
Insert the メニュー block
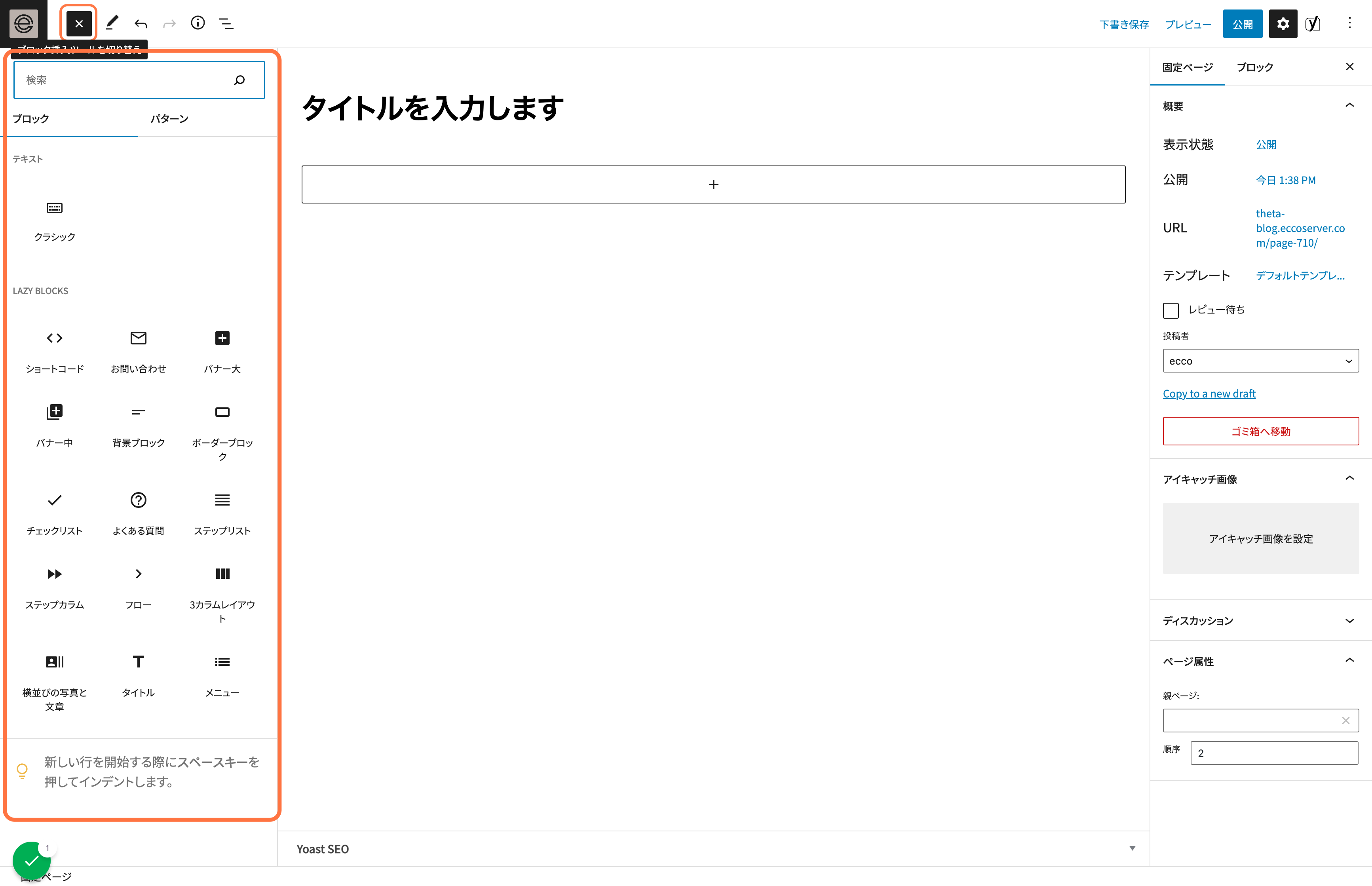[222, 676]
